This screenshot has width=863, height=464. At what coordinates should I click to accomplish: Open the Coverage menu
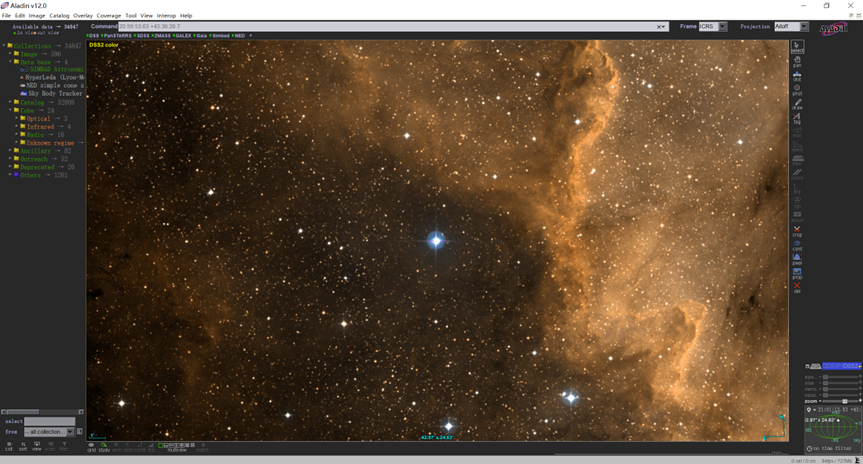(x=108, y=15)
